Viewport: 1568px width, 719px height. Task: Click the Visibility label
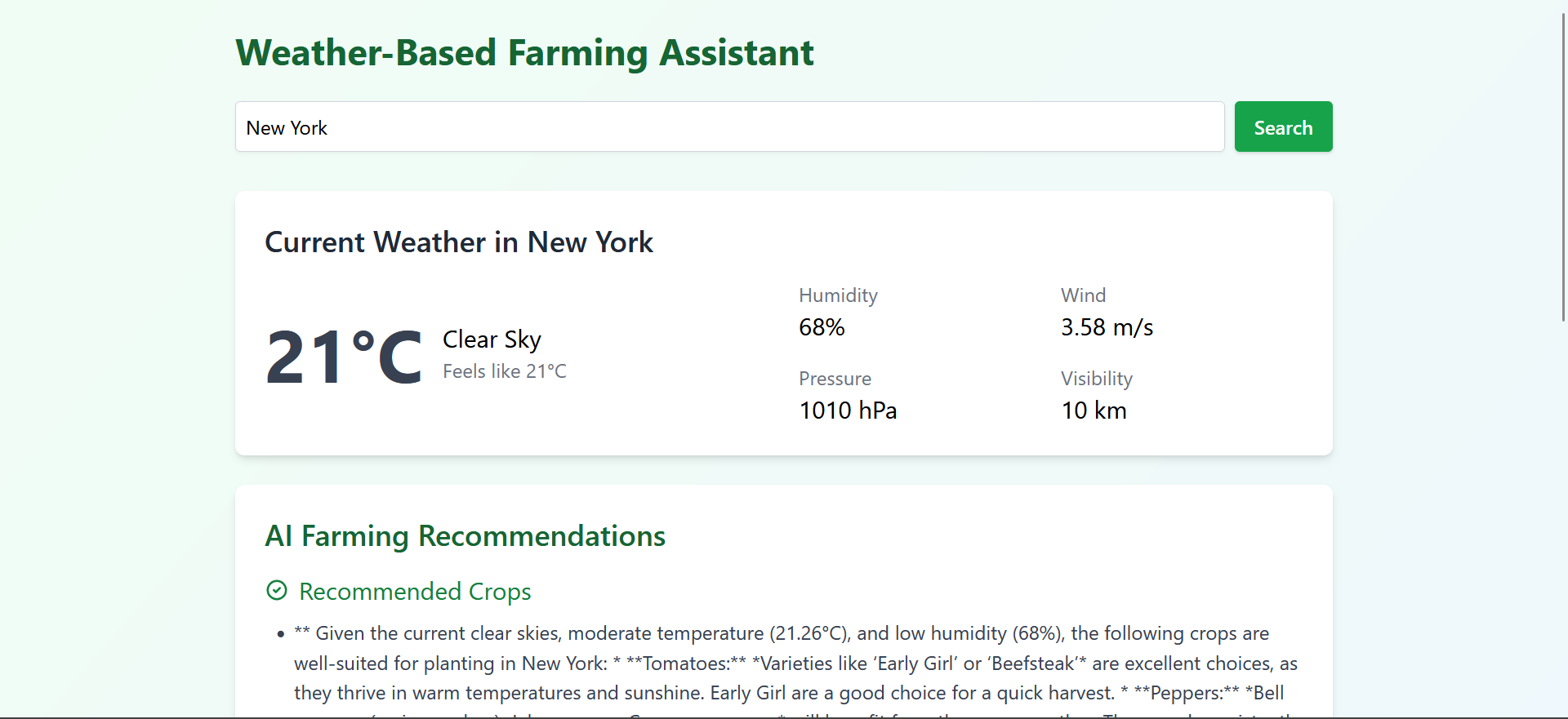click(x=1096, y=379)
